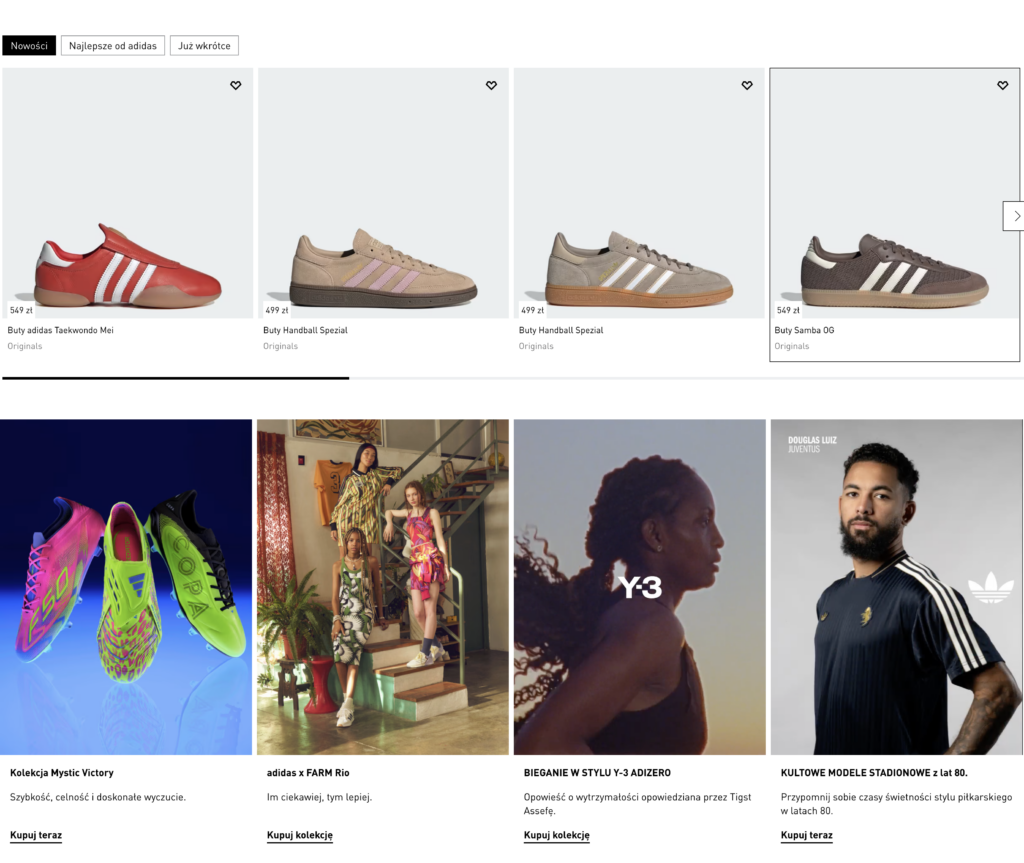Click the carousel progress scrollbar

tap(176, 378)
